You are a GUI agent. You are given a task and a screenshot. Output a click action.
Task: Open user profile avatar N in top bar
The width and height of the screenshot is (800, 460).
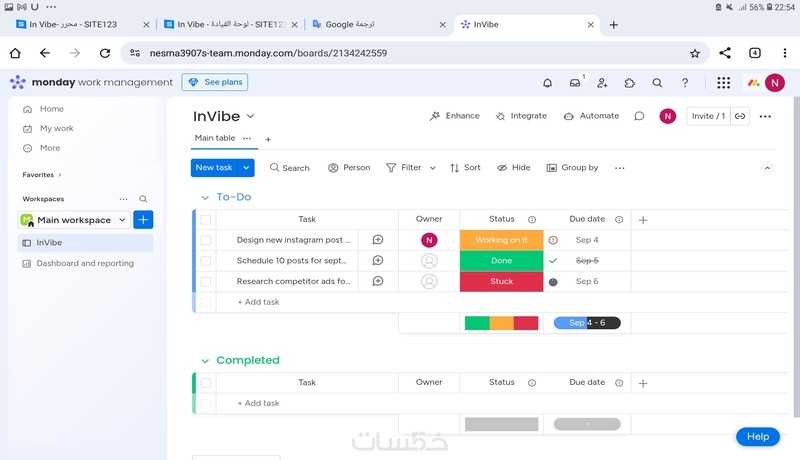point(775,83)
